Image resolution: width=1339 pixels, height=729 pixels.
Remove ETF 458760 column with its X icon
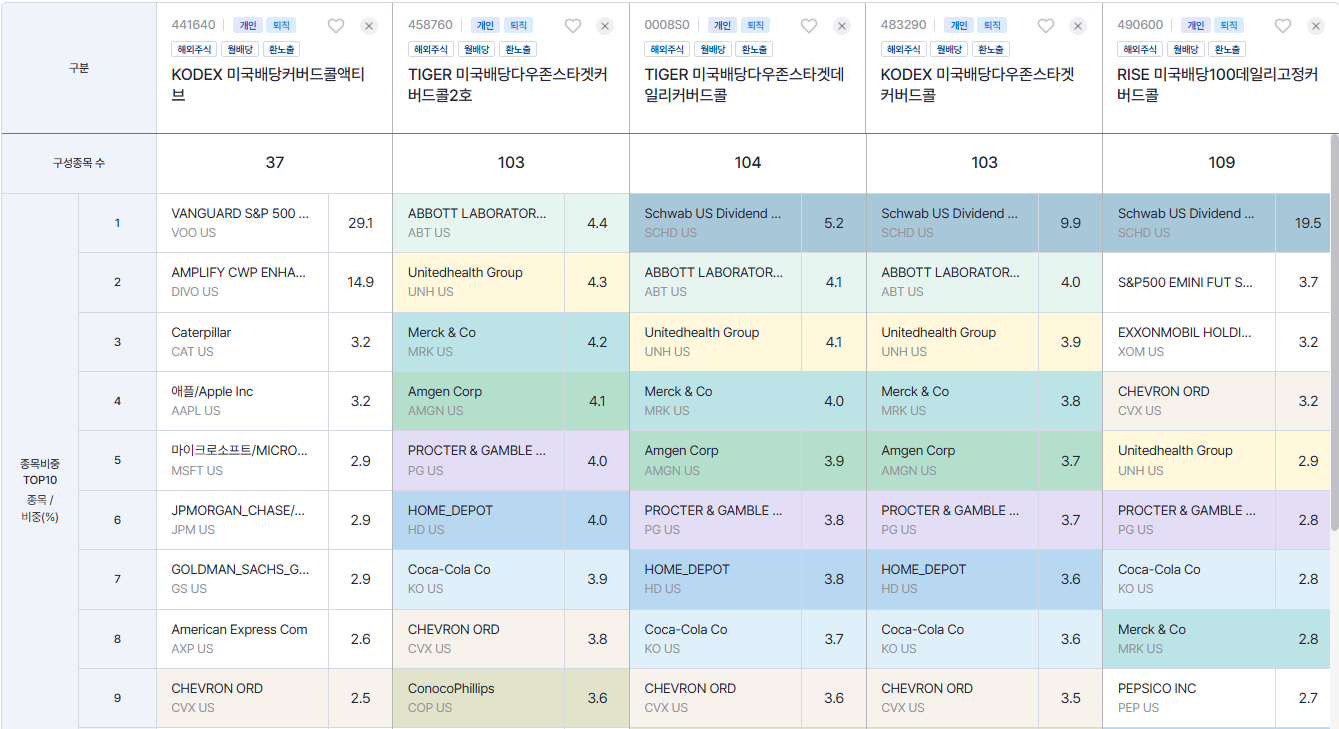[x=605, y=26]
